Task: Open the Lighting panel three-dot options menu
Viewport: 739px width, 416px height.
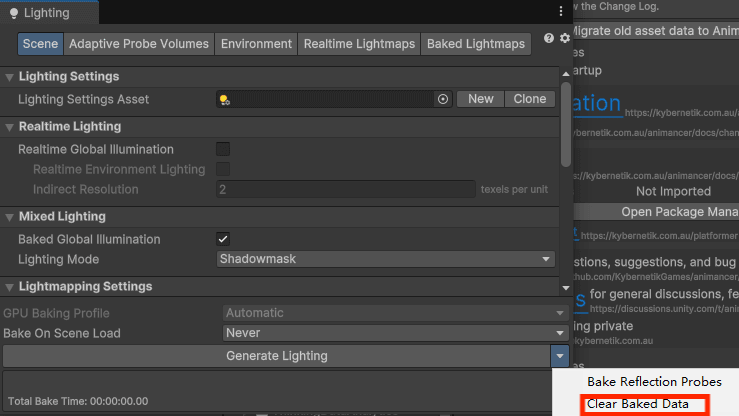Action: (x=561, y=11)
